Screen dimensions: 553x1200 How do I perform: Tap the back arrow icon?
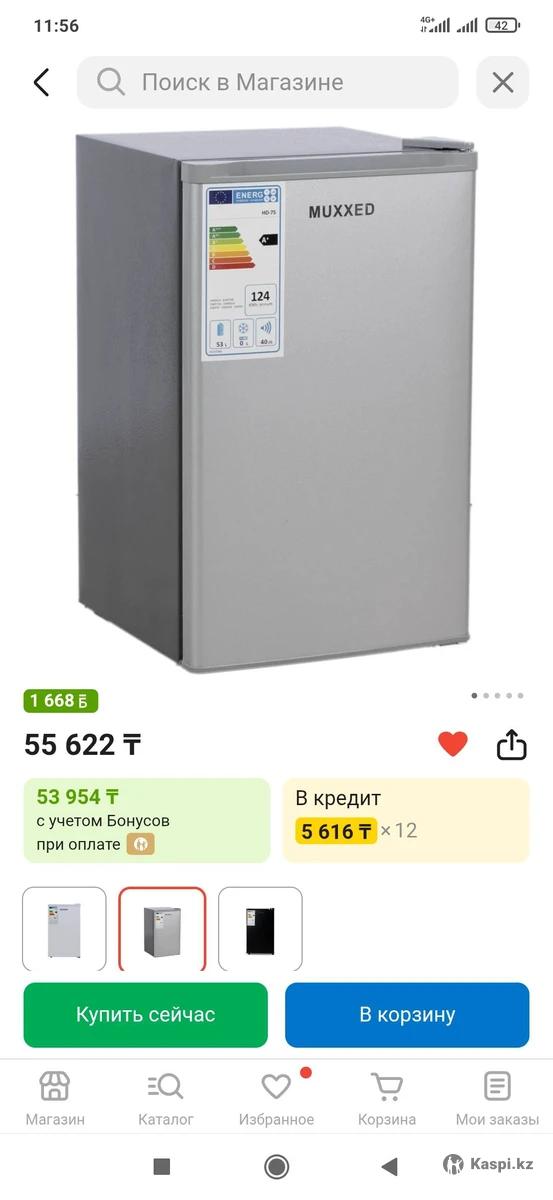tap(41, 82)
